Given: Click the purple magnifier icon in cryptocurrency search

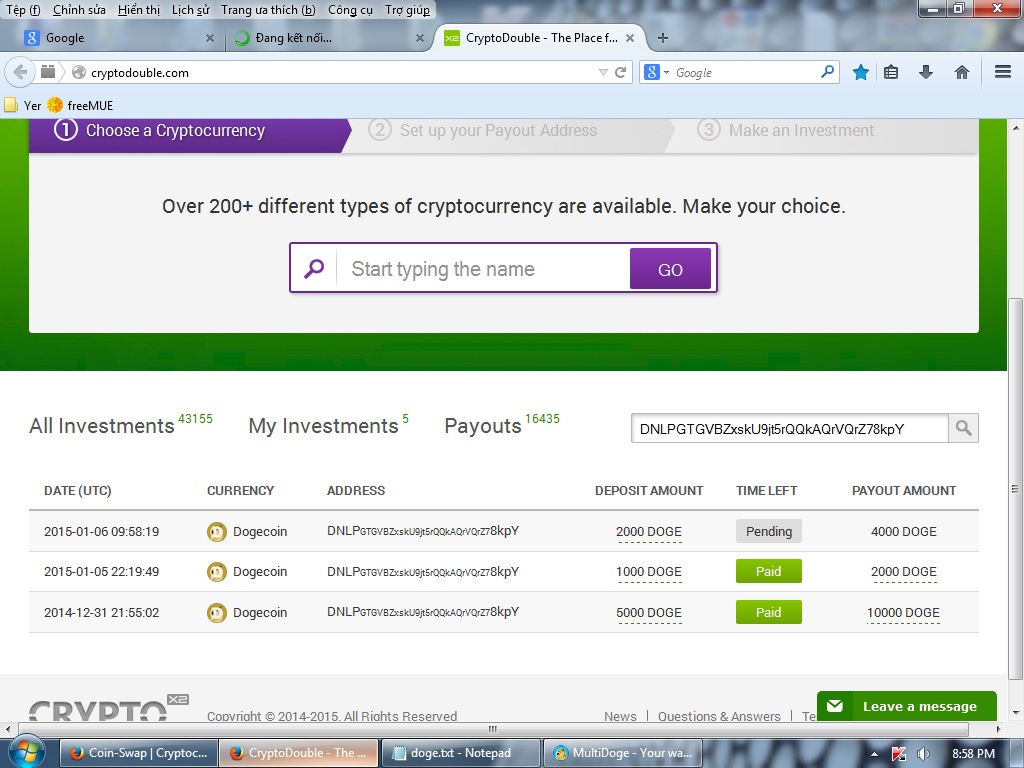Looking at the screenshot, I should 314,268.
